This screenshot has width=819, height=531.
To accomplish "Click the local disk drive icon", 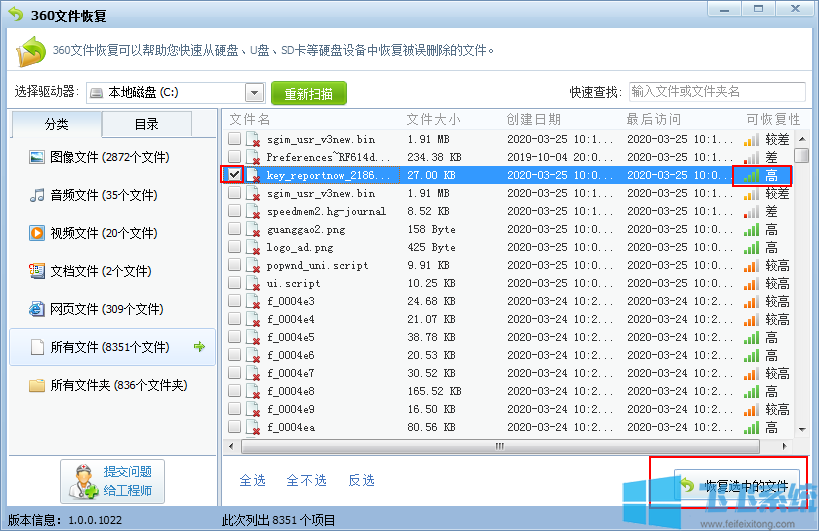I will click(96, 93).
